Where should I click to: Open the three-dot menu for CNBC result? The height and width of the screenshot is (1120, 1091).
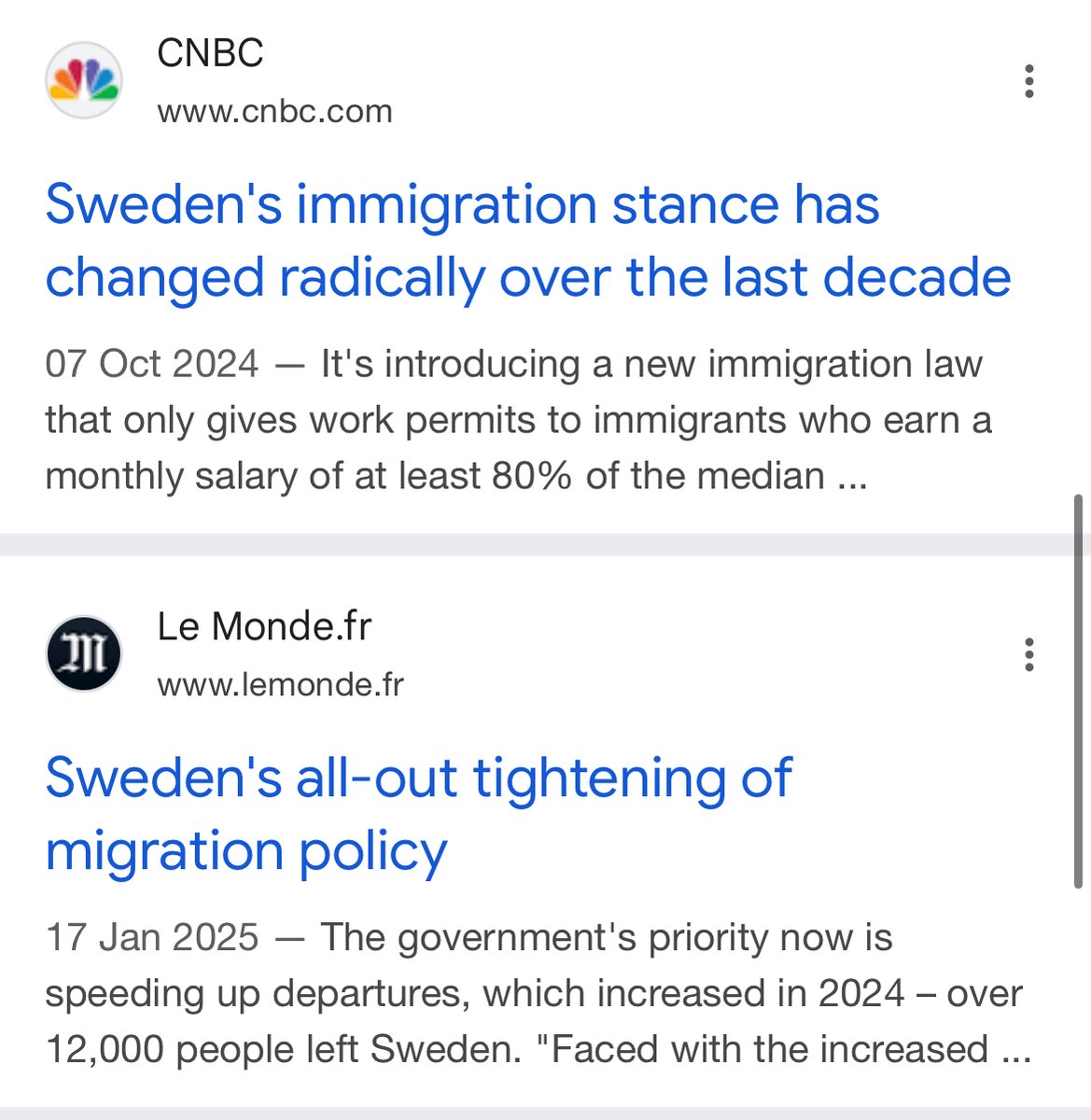(1028, 81)
